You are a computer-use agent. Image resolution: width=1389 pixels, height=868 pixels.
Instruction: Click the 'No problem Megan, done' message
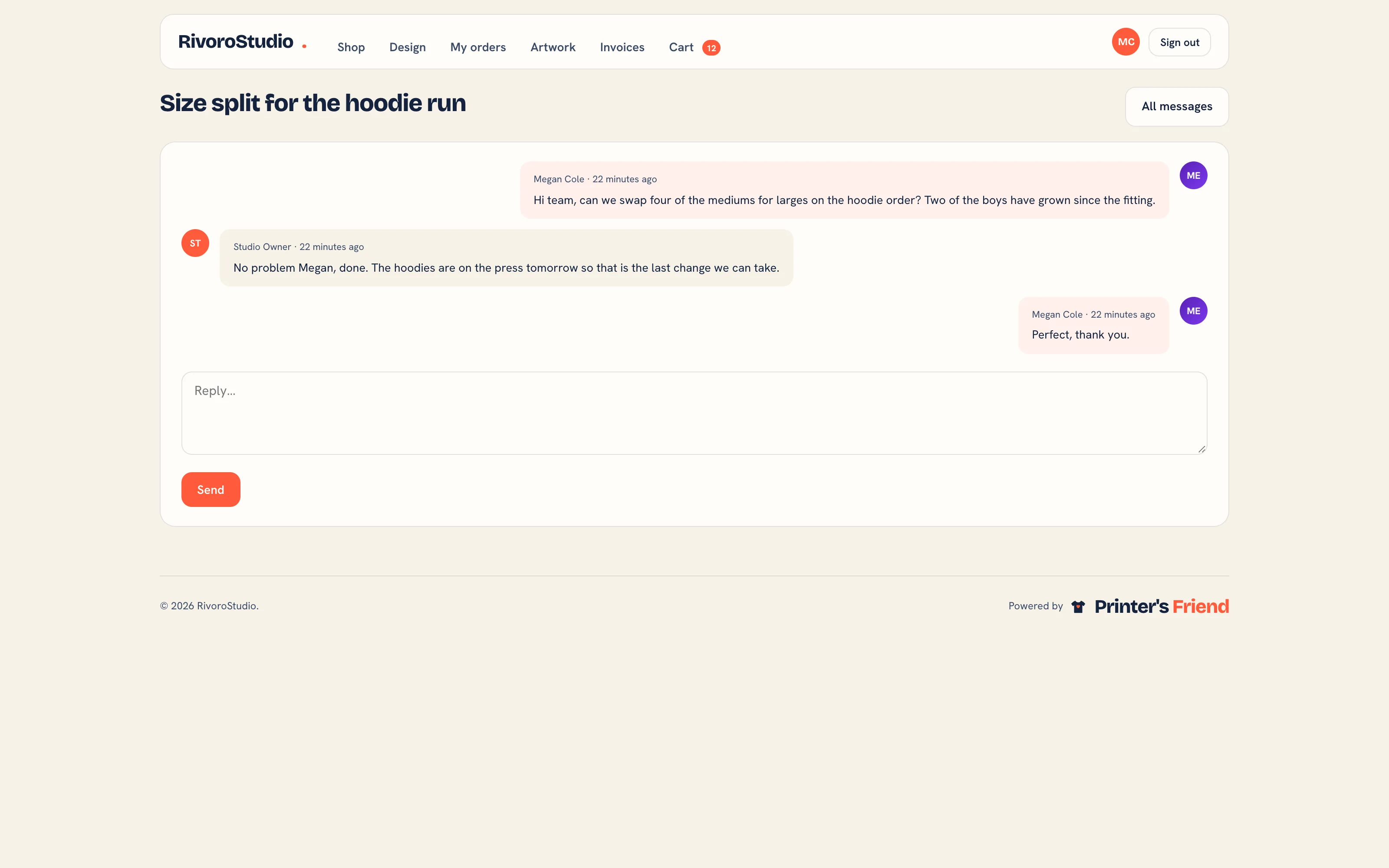click(506, 268)
